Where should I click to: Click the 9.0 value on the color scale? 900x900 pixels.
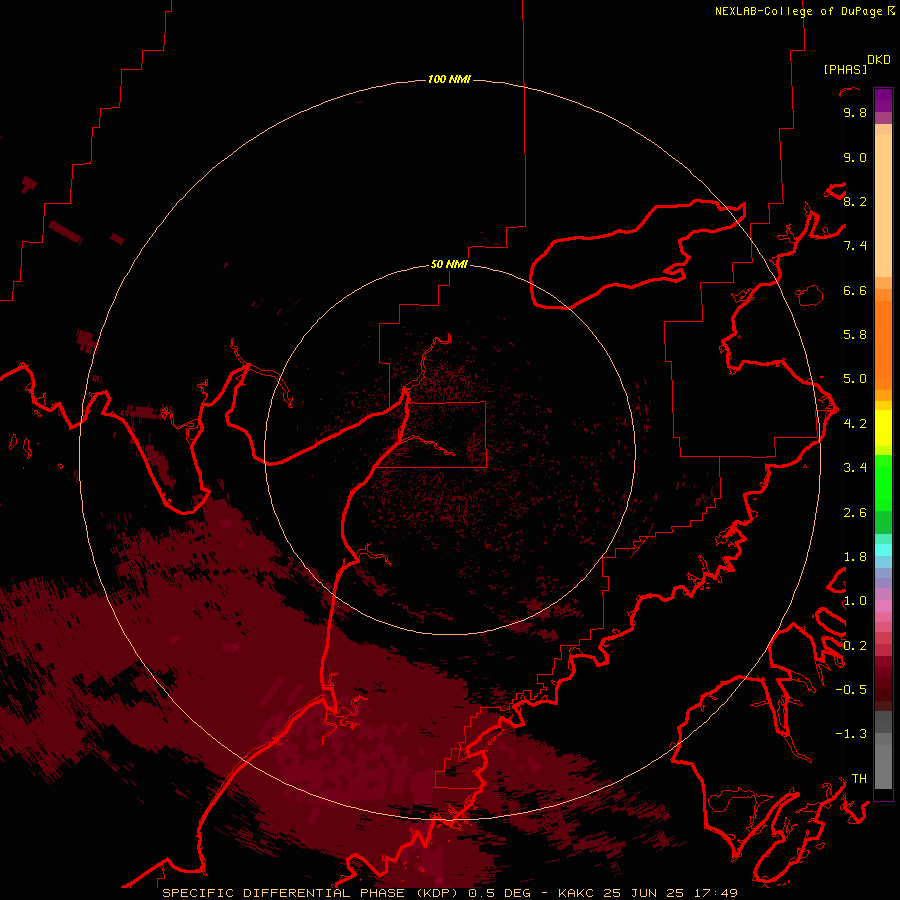point(855,157)
